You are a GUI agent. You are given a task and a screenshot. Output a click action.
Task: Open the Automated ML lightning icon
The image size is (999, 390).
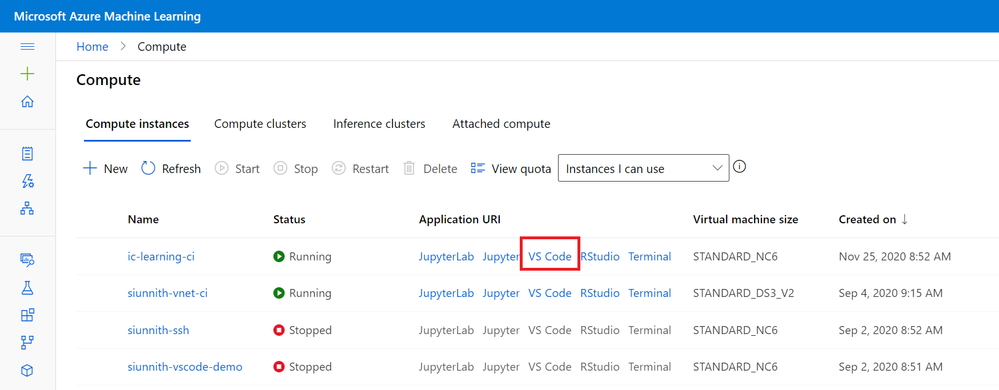[x=27, y=181]
